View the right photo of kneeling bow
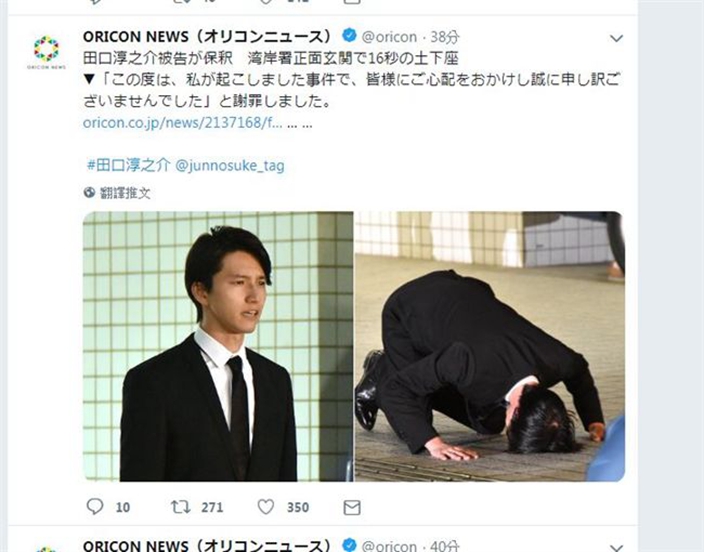 489,346
